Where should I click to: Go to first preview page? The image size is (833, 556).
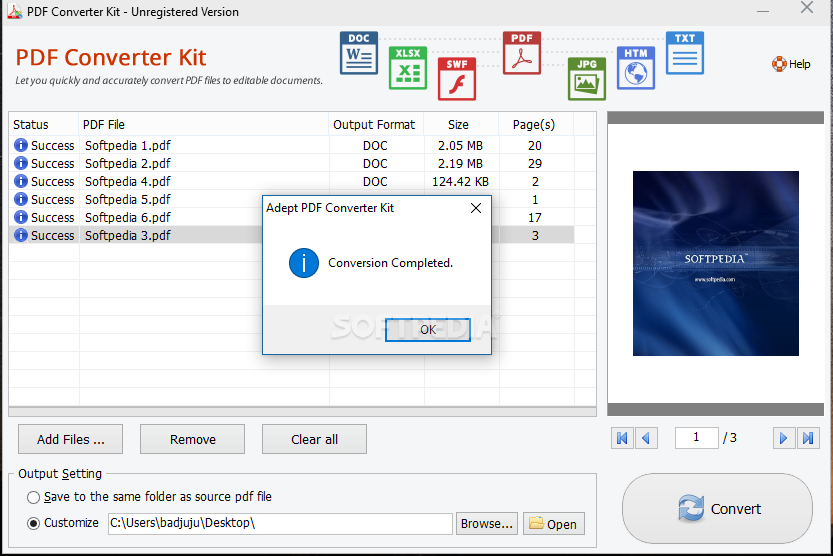(622, 438)
